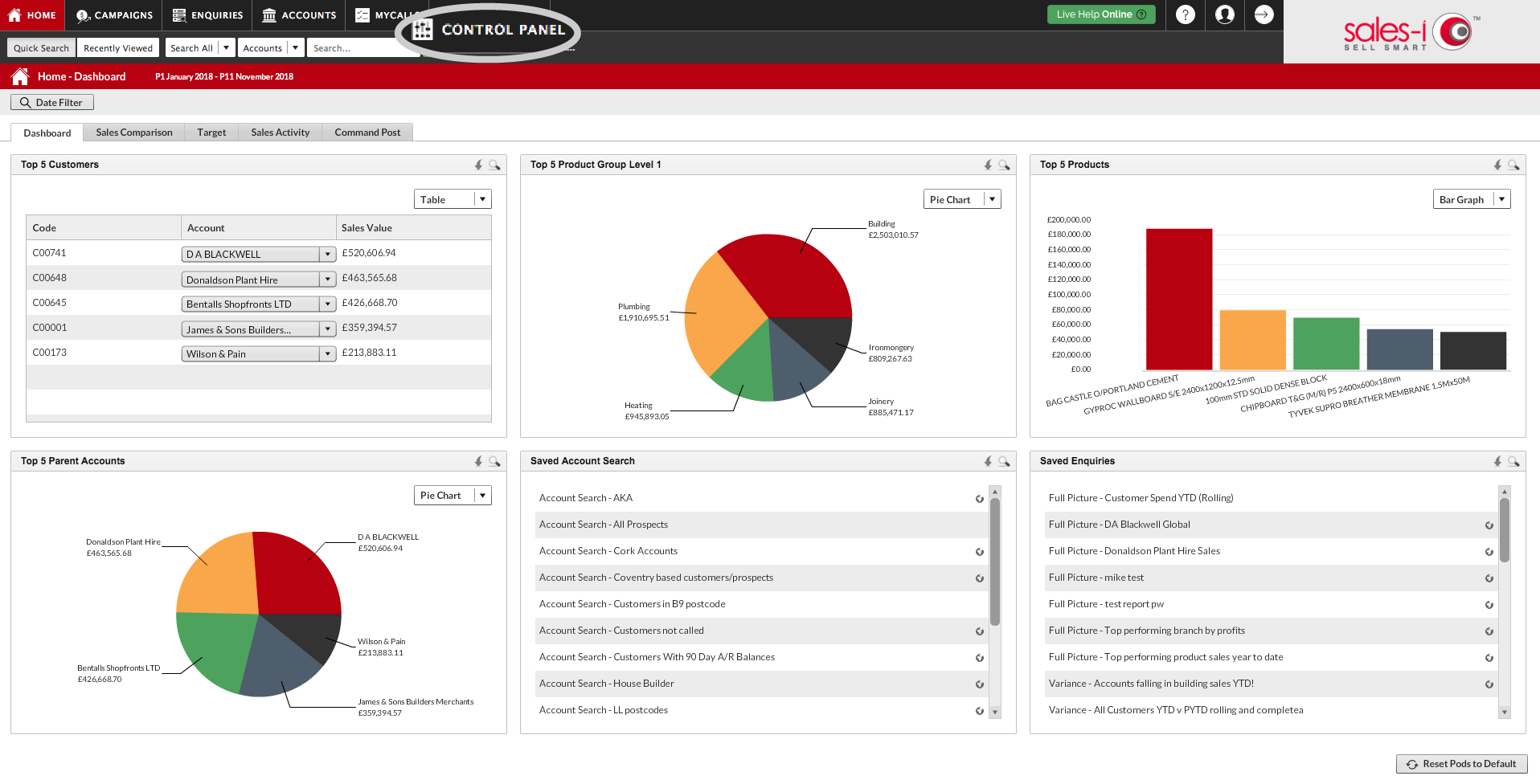Magnify the Top 5 Products pod

1514,165
